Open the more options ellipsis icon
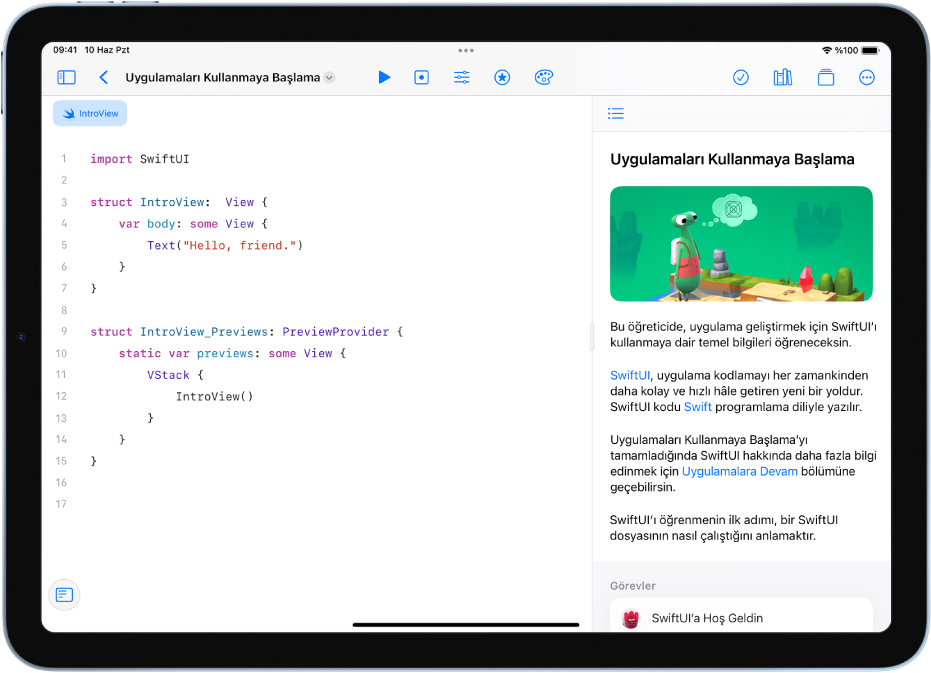The width and height of the screenshot is (931, 673). [x=866, y=77]
